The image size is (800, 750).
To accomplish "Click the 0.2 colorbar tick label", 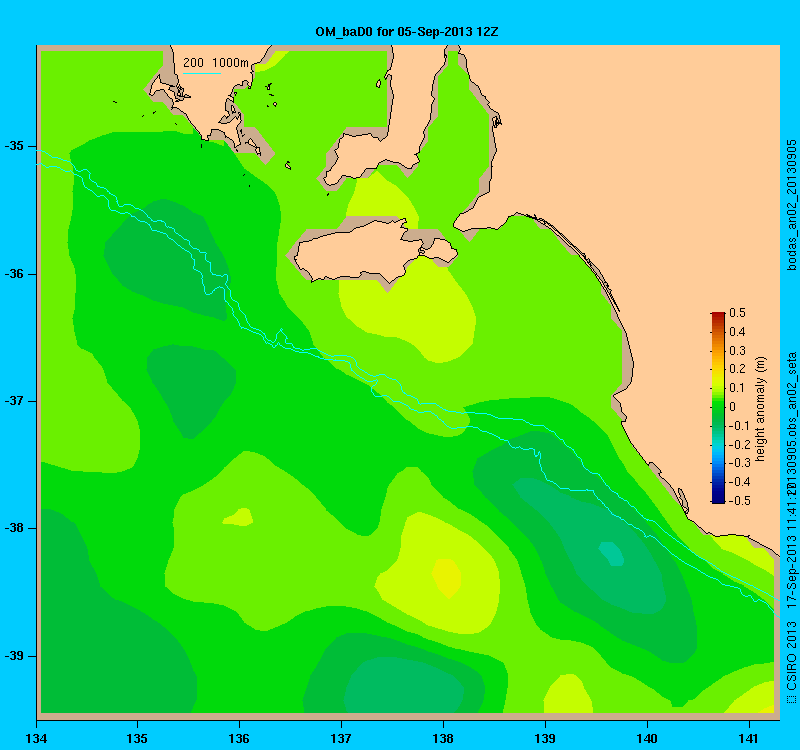I will pos(737,369).
